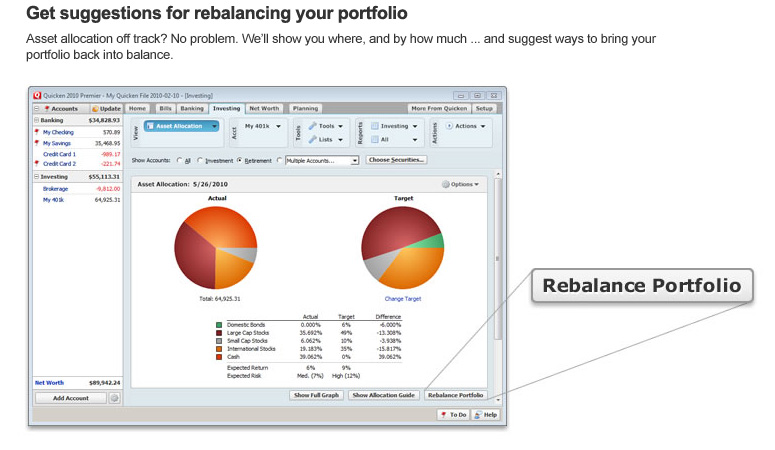Click the Cash actual value 39.062%
The height and width of the screenshot is (450, 775).
point(311,357)
